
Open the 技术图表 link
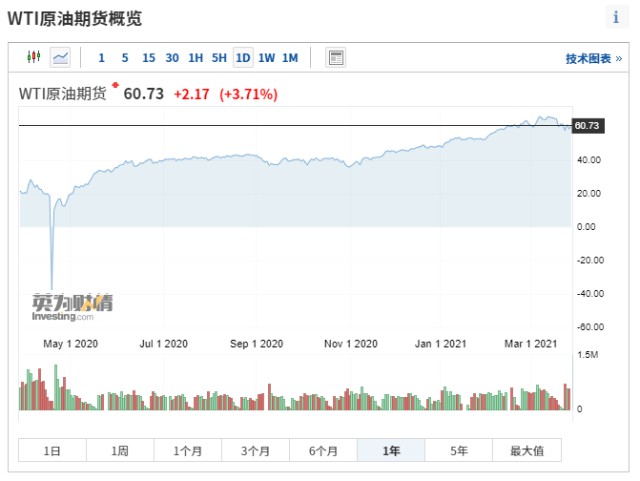(593, 59)
